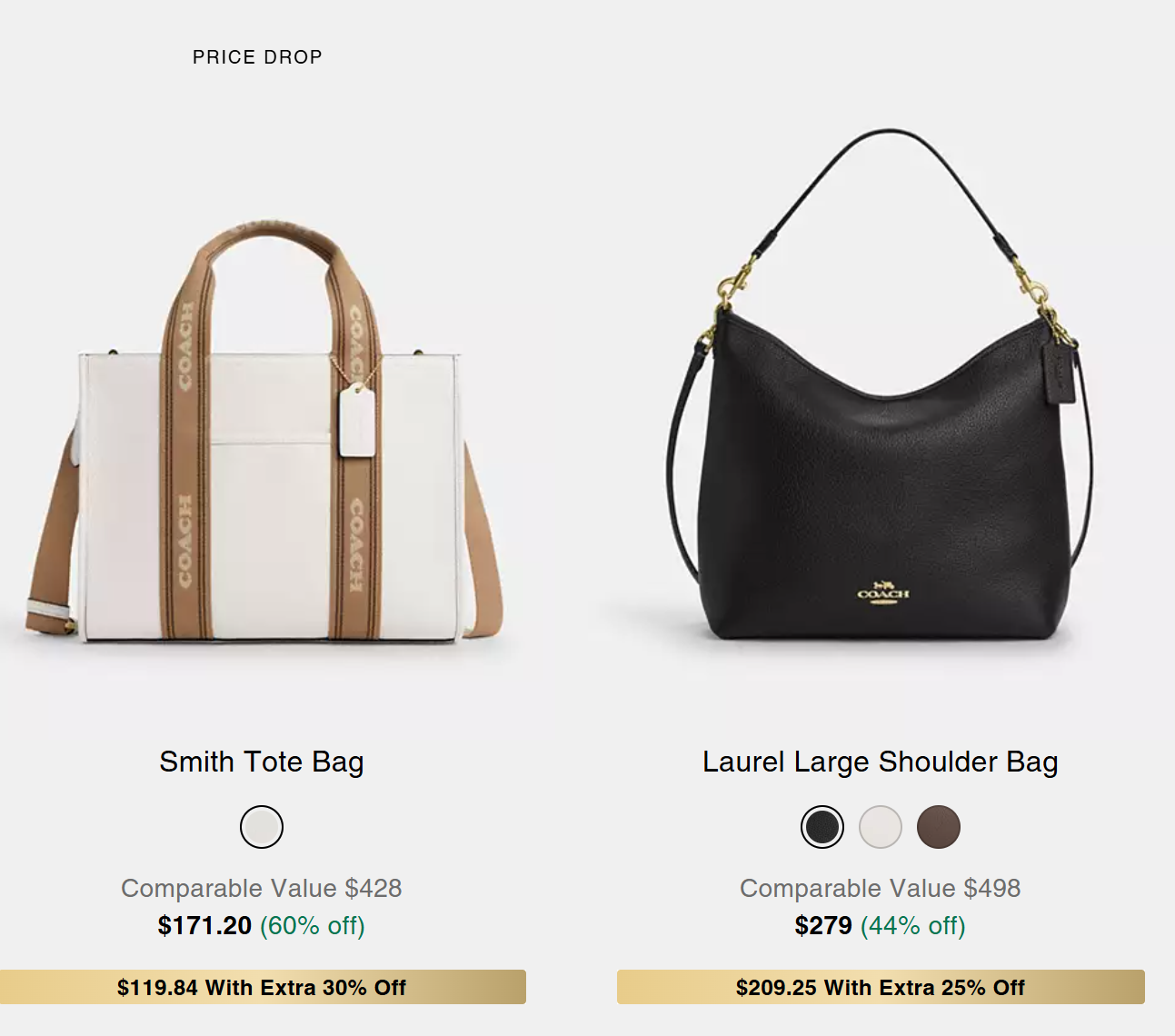Click the $119.84 With Extra 30% Off banner

(263, 987)
